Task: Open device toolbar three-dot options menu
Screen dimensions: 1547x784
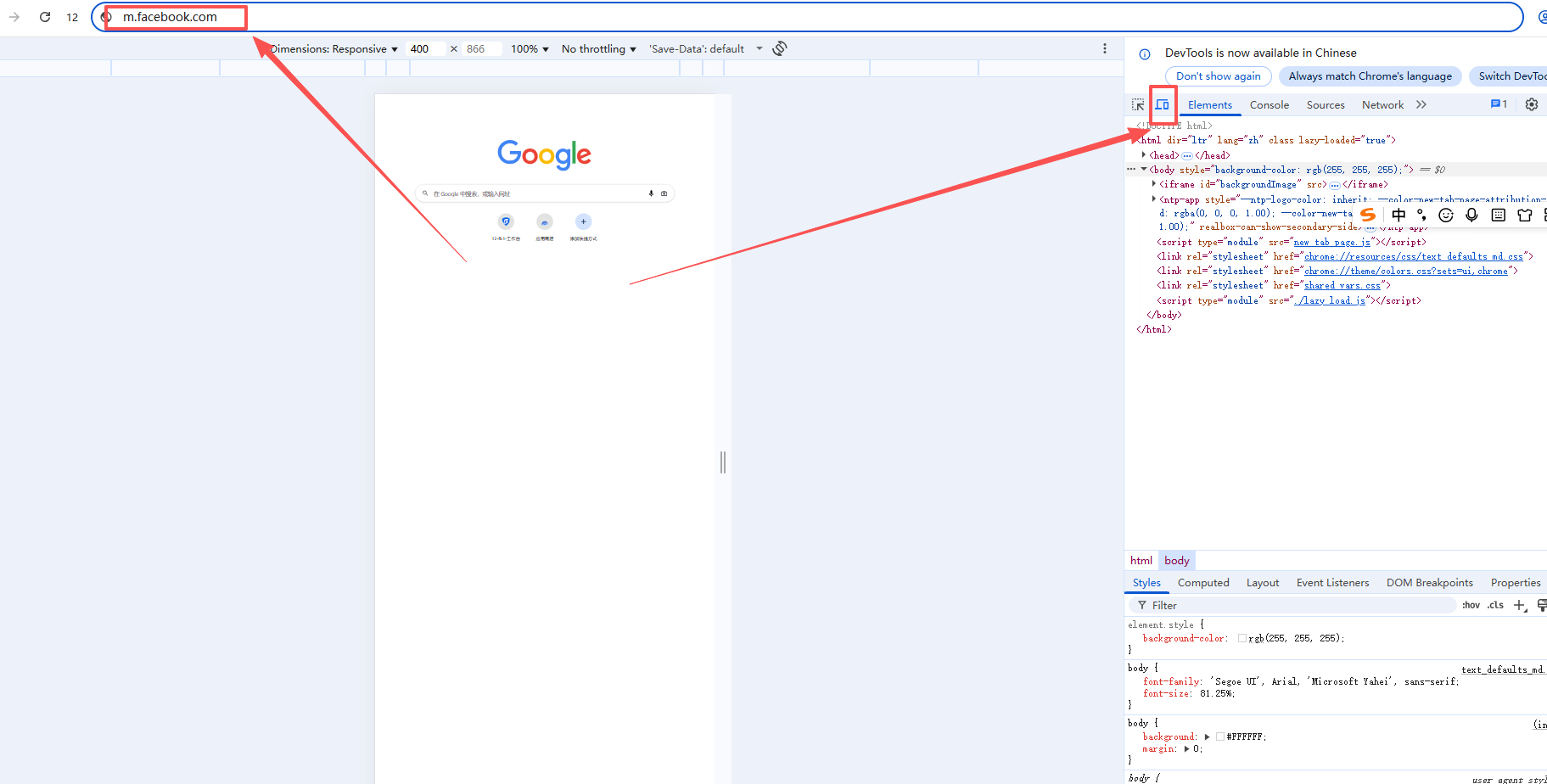Action: [x=1104, y=48]
